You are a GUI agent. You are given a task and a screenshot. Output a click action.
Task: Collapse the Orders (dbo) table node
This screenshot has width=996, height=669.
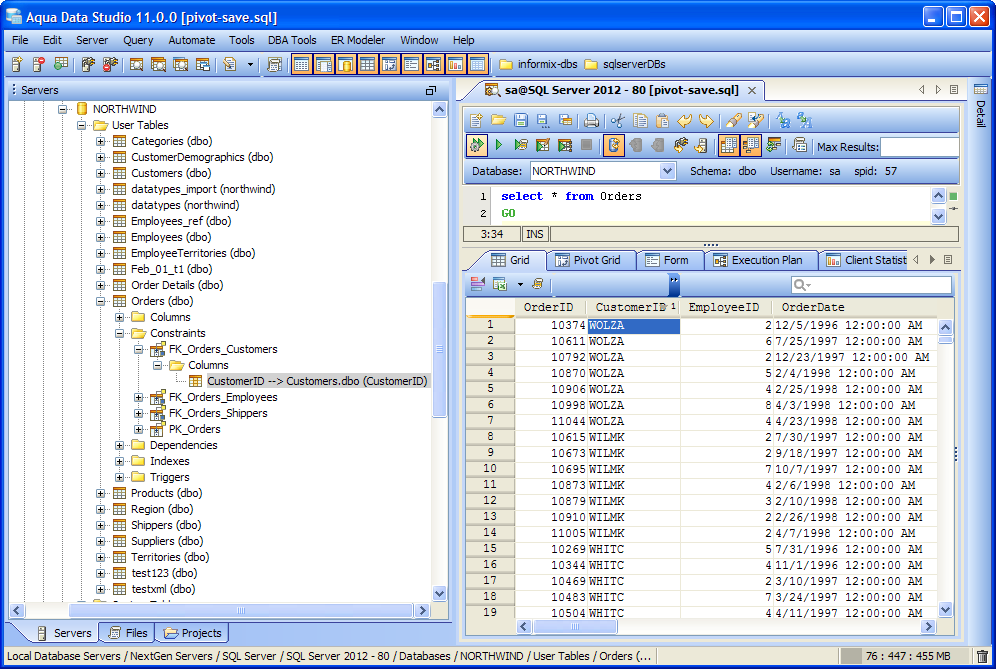(x=100, y=301)
